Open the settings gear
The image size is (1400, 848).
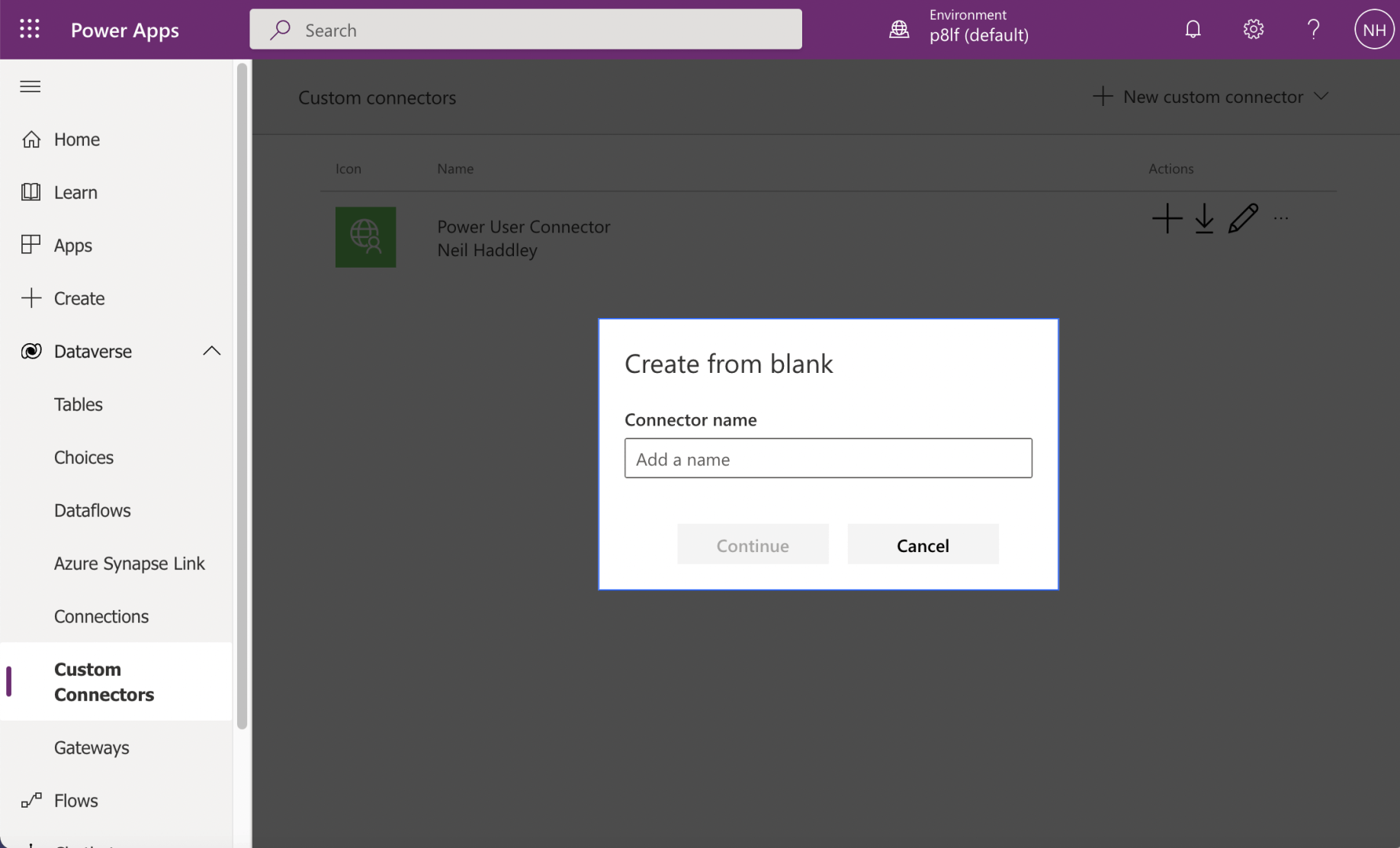[x=1253, y=29]
